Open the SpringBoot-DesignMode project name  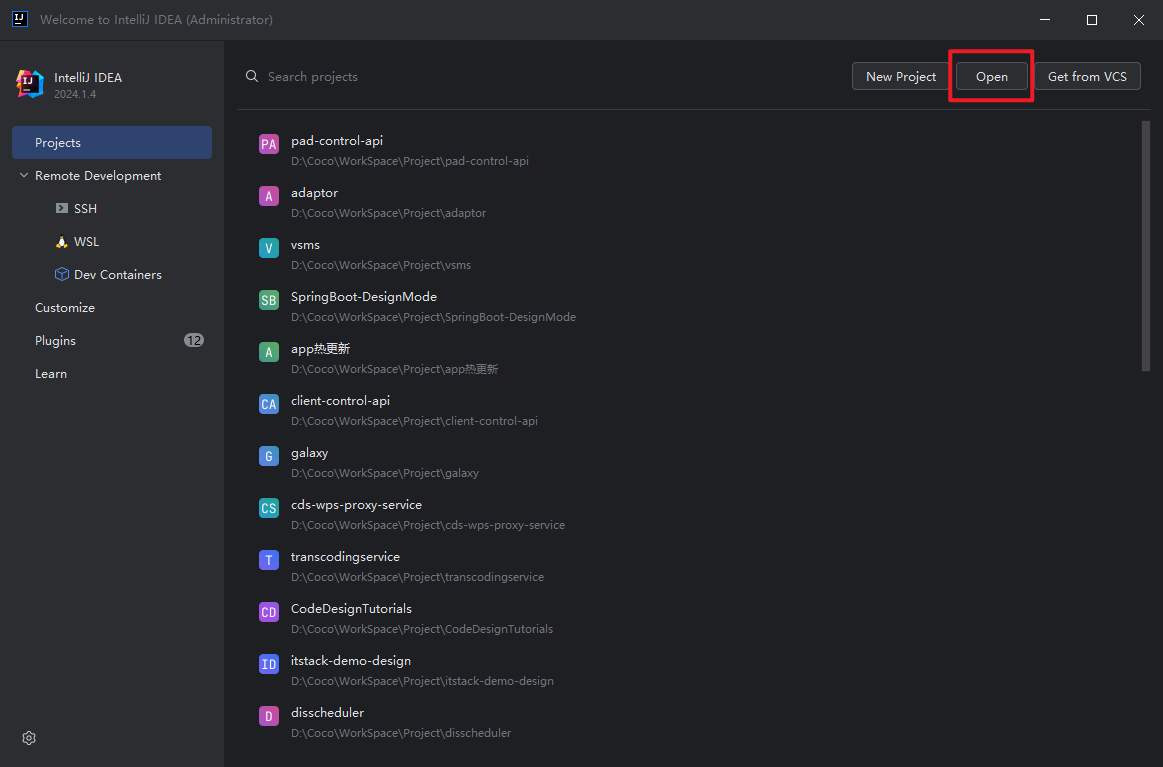point(363,297)
